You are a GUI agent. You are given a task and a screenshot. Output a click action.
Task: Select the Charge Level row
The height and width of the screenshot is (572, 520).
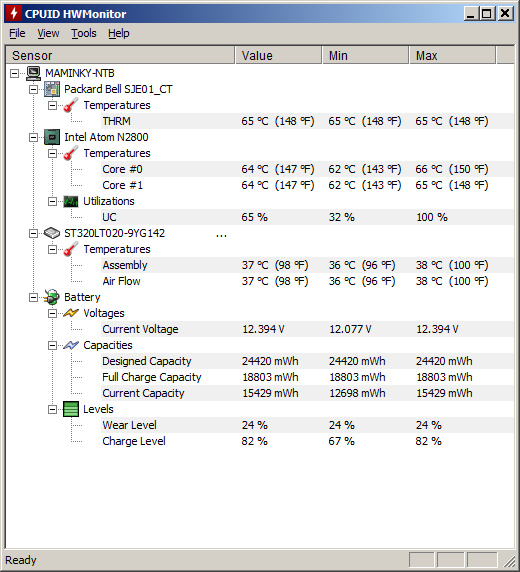pos(307,441)
